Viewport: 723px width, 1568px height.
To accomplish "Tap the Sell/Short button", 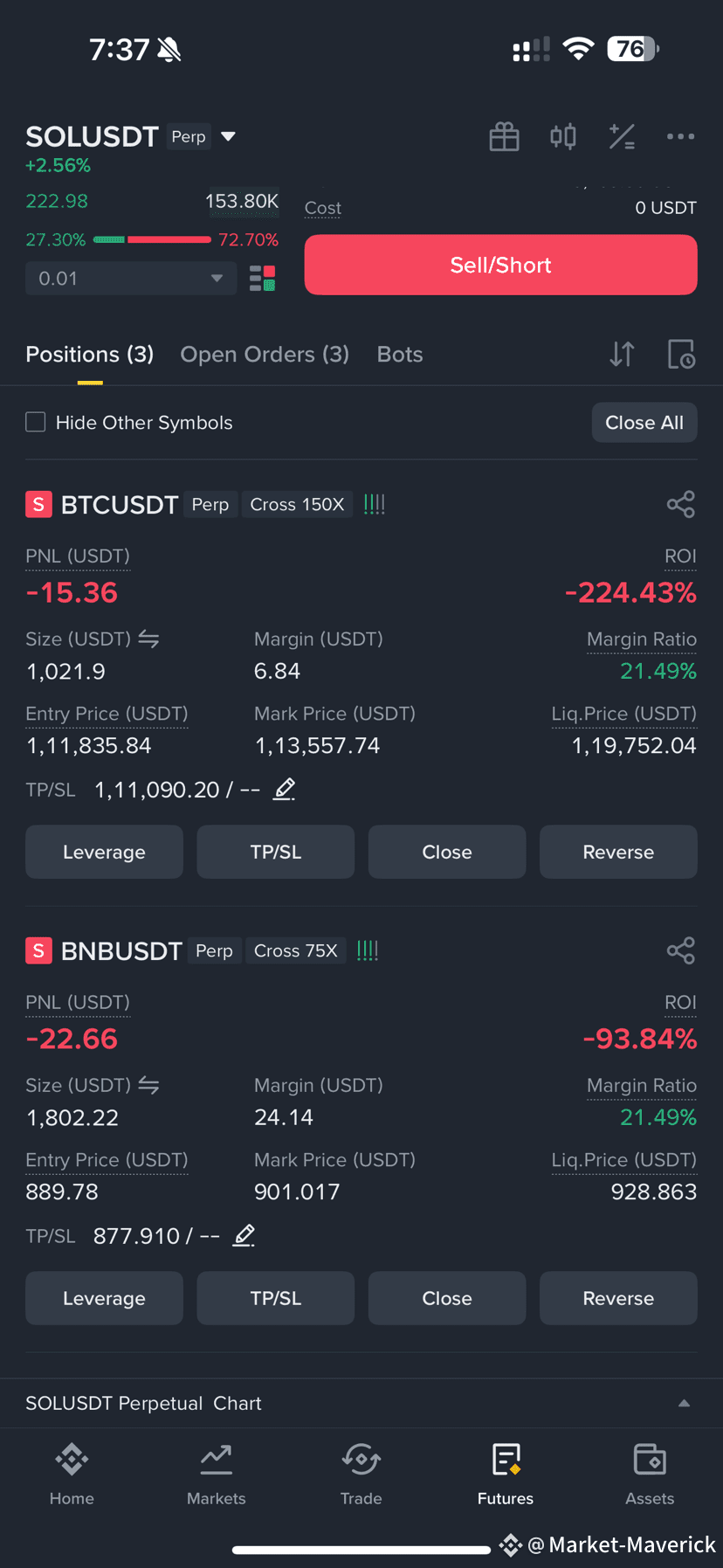I will point(500,265).
